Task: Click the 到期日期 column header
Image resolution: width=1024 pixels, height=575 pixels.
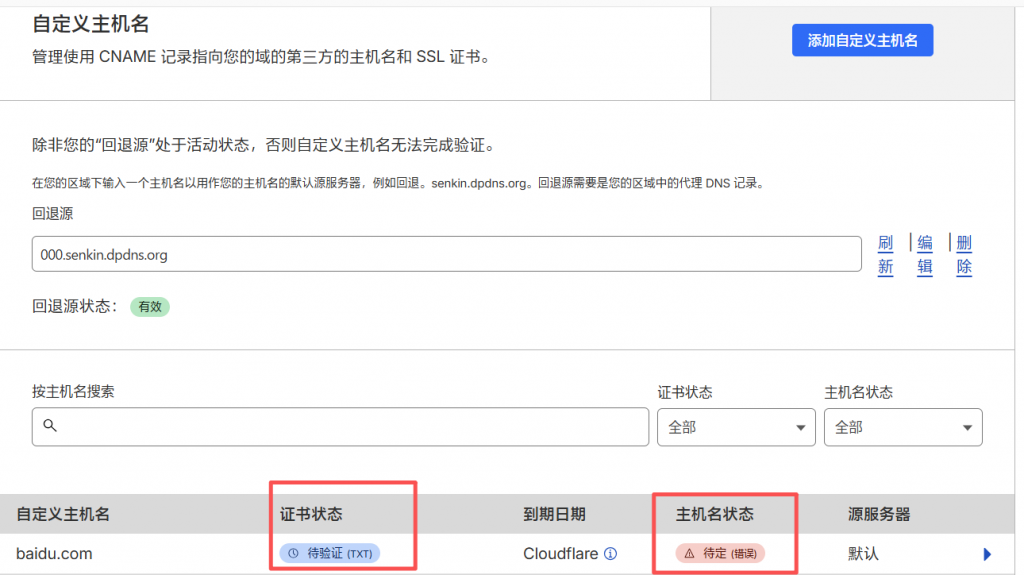Action: coord(554,514)
